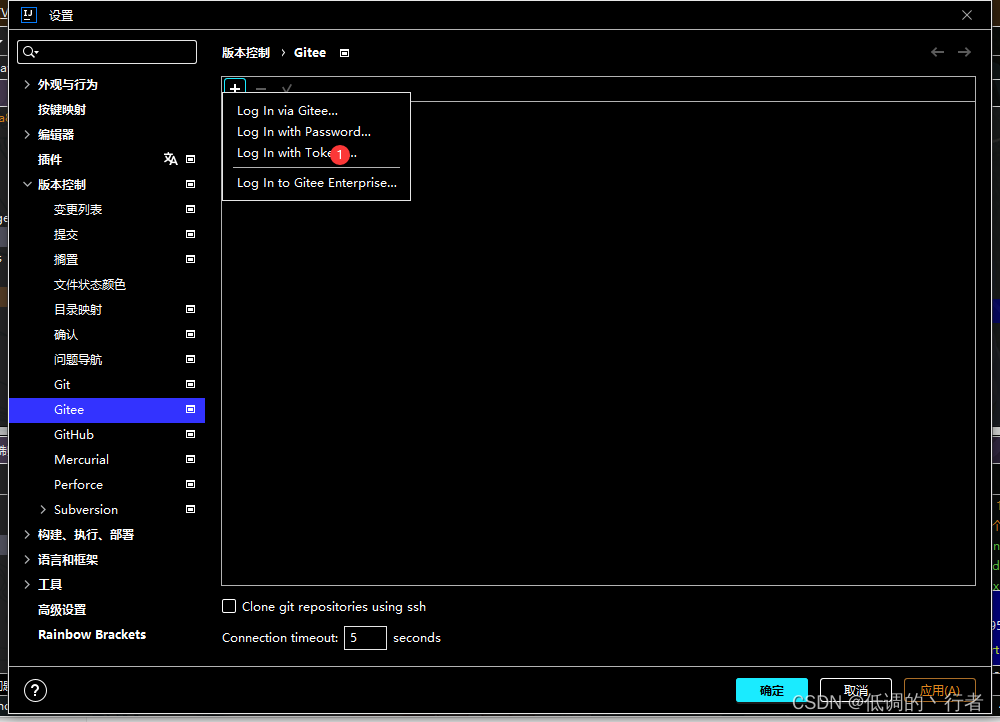Screen dimensions: 1000x722
Task: Select 变更列表 under version control
Action: pyautogui.click(x=78, y=209)
